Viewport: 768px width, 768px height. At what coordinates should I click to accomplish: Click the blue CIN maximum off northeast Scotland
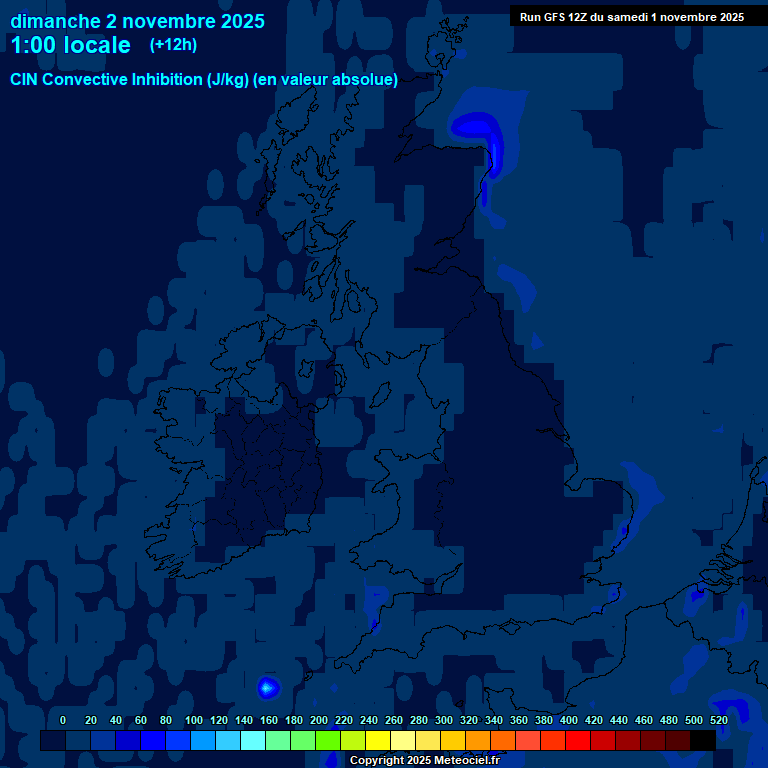point(476,128)
